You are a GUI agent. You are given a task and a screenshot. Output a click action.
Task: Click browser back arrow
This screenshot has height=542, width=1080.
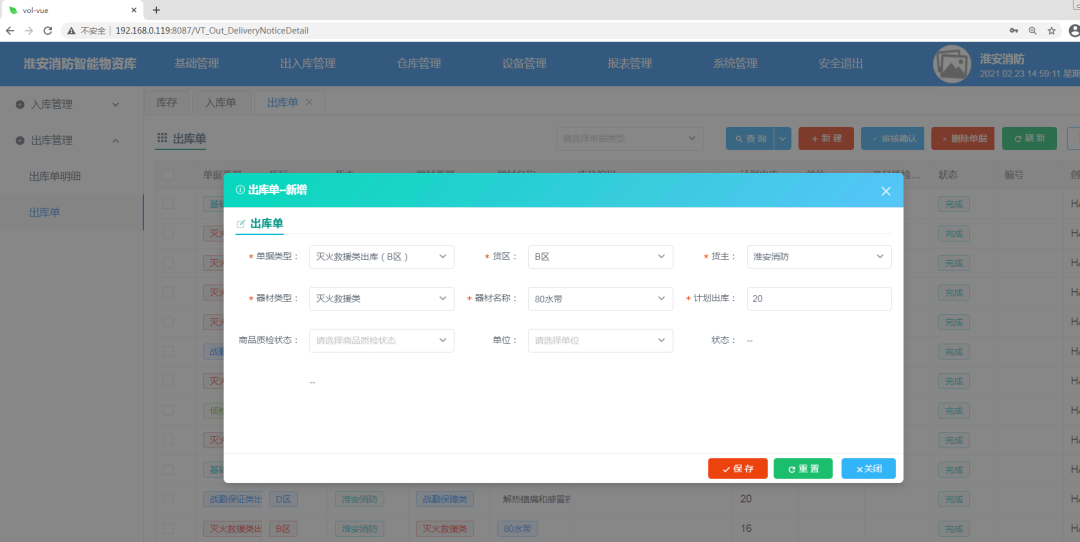click(10, 30)
